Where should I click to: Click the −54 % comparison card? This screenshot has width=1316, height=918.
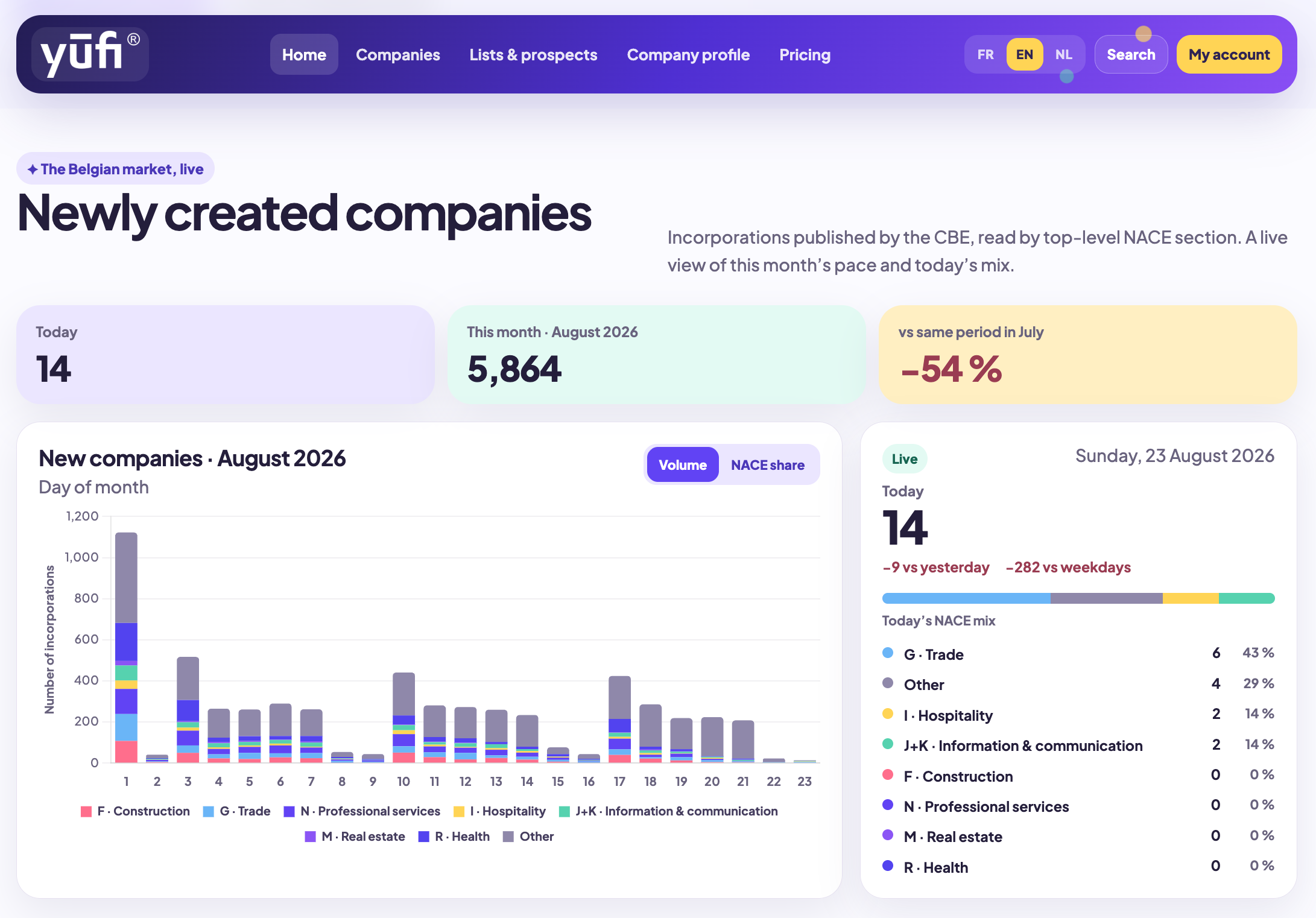[1088, 355]
